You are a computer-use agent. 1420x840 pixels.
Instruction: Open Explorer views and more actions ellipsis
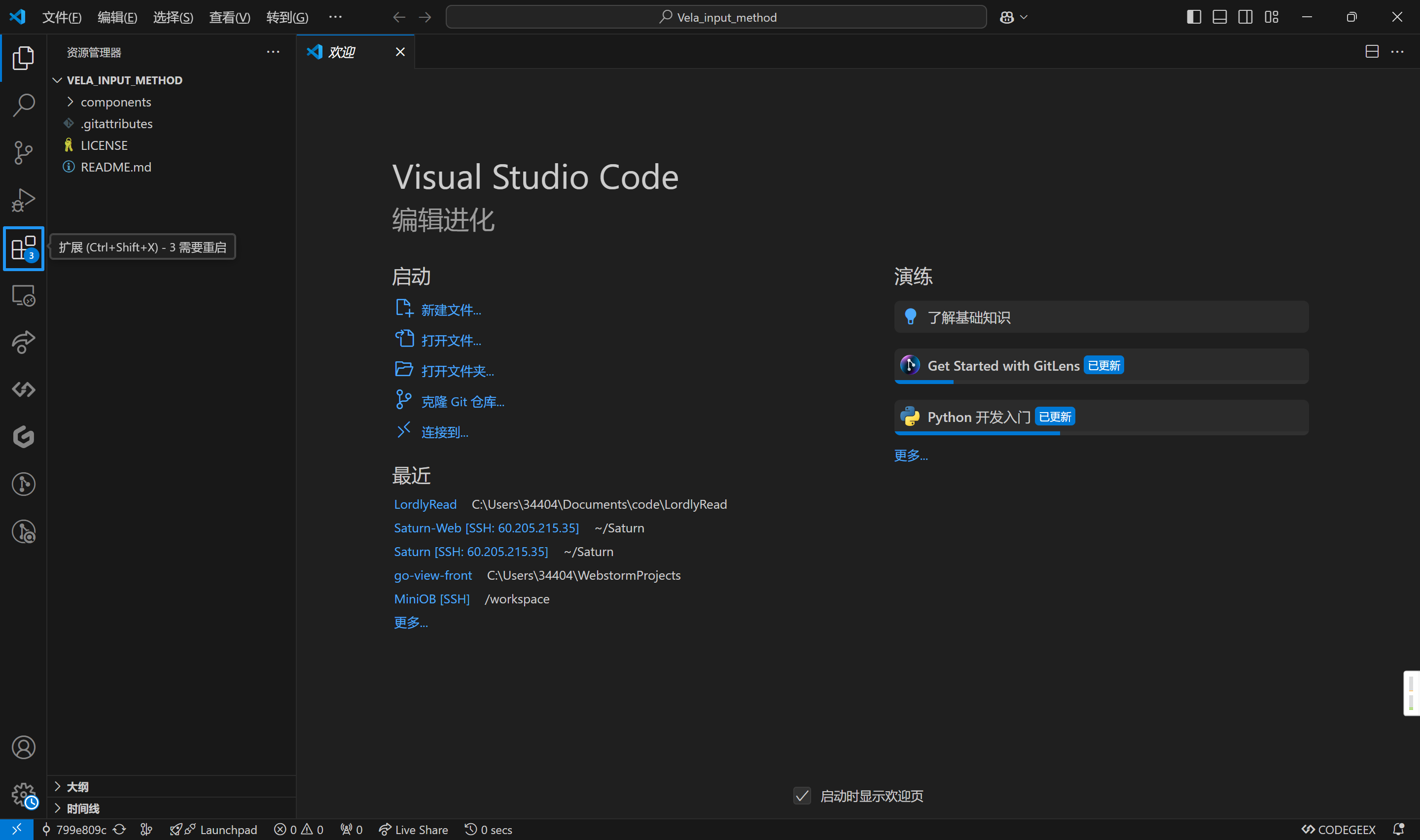273,51
